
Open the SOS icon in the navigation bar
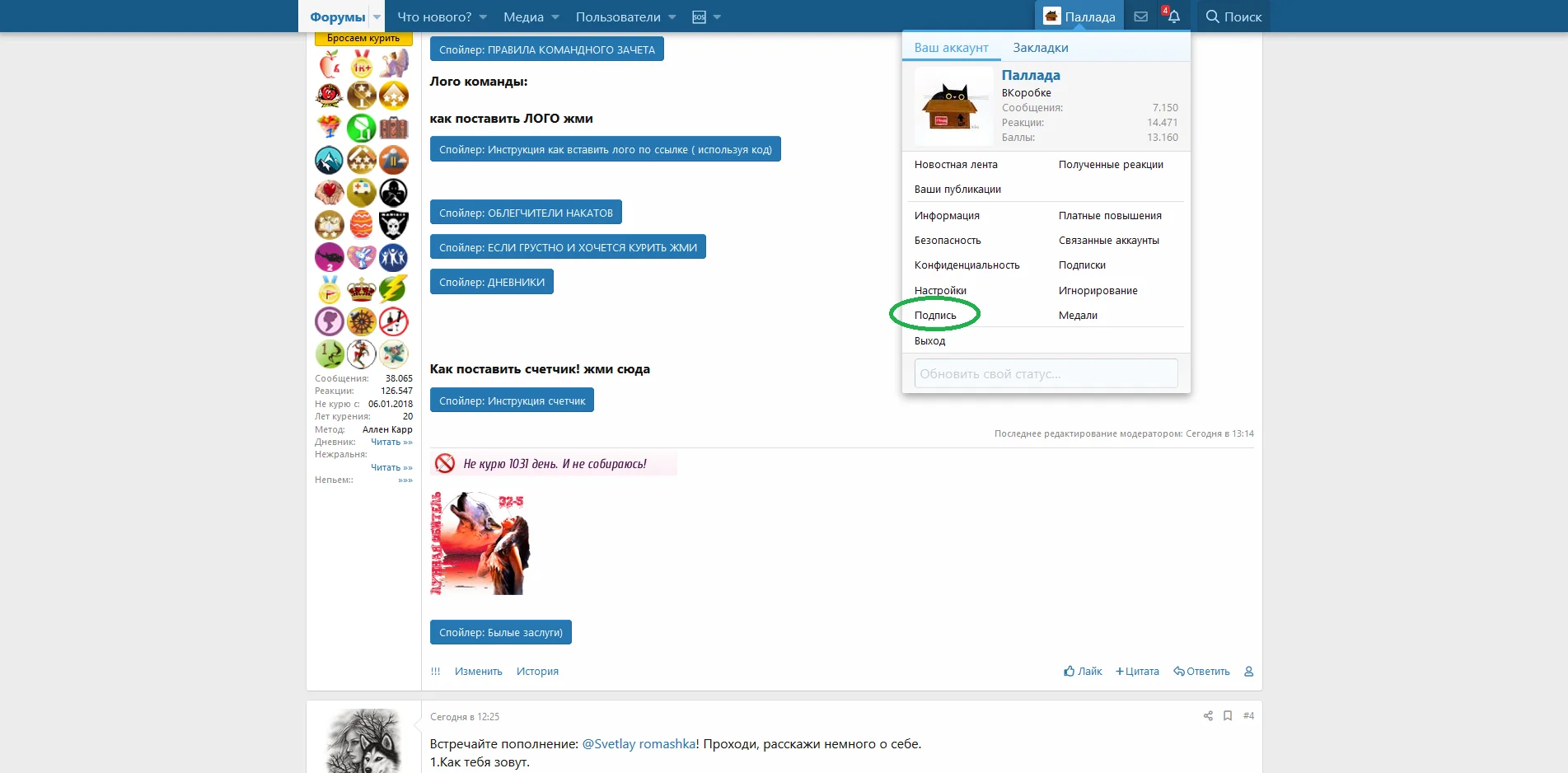coord(699,17)
